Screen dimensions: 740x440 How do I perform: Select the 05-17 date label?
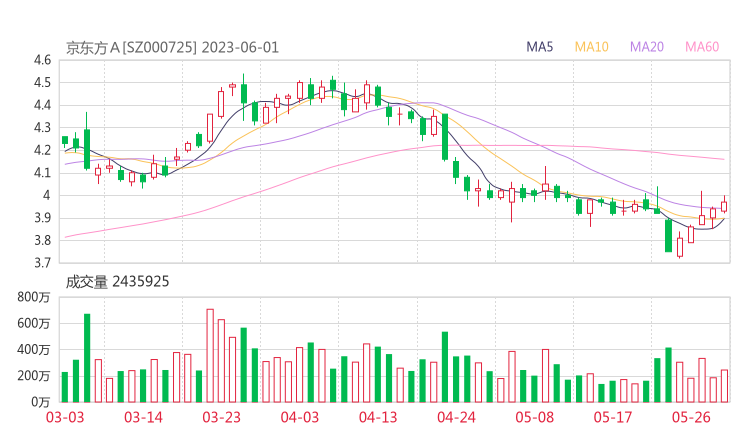613,417
